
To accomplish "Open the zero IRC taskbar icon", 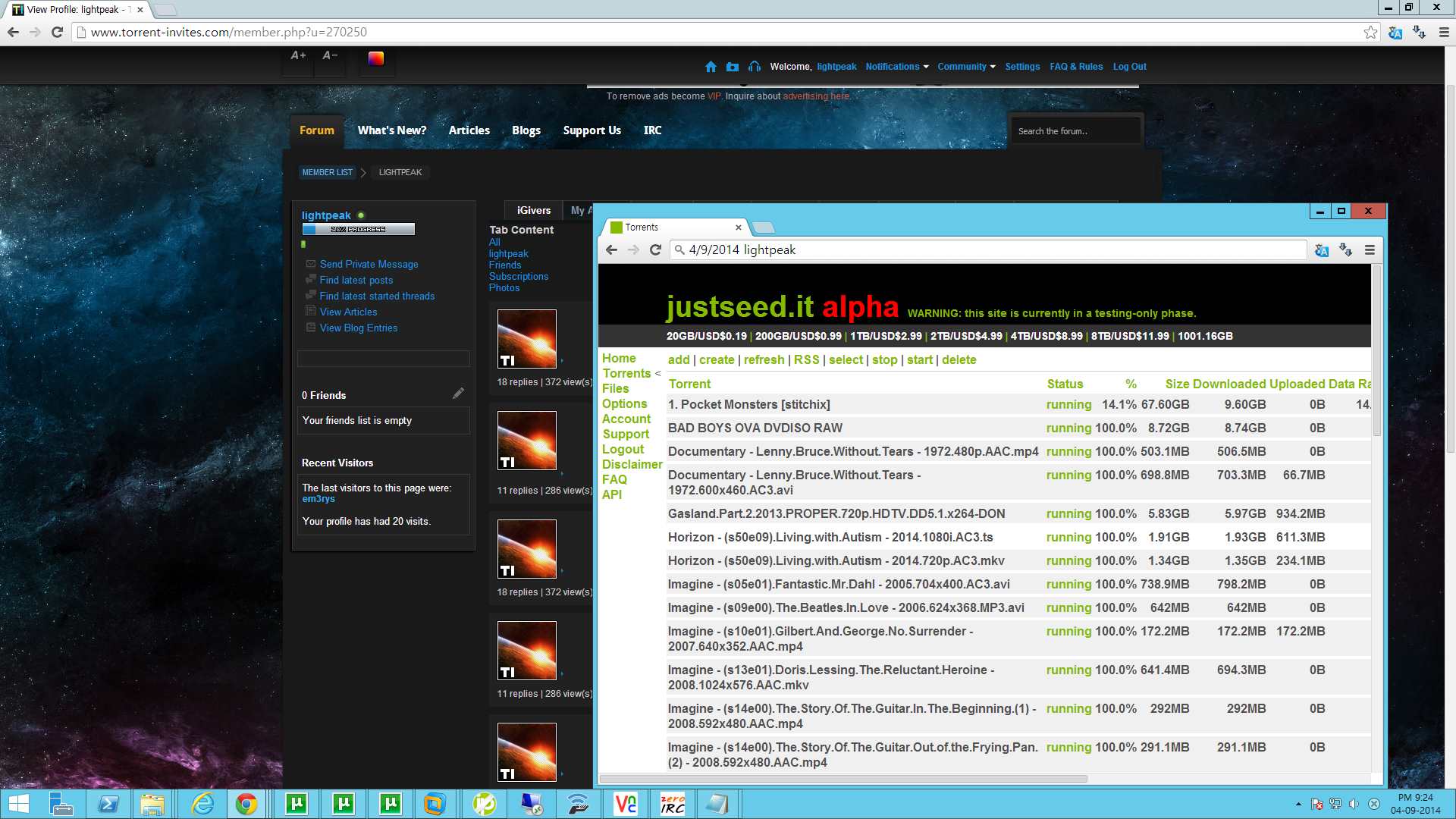I will tap(673, 804).
